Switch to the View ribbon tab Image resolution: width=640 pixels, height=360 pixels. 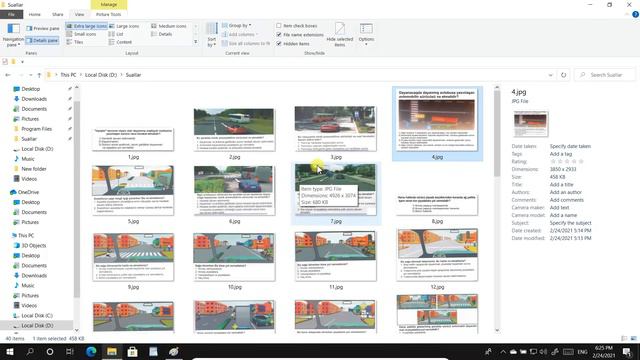click(x=80, y=14)
